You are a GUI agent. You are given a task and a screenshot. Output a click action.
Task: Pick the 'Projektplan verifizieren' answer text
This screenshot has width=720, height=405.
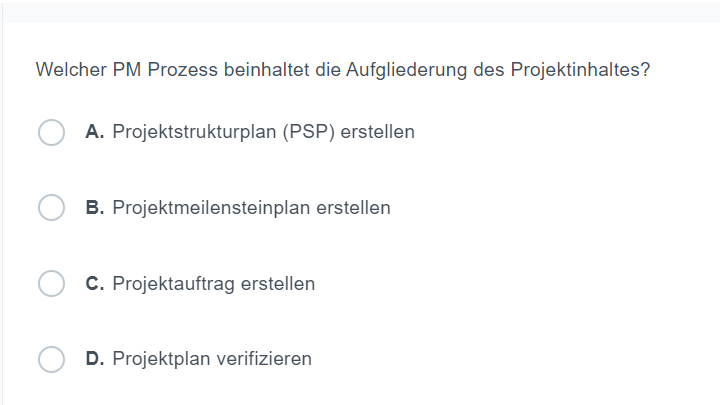click(212, 359)
